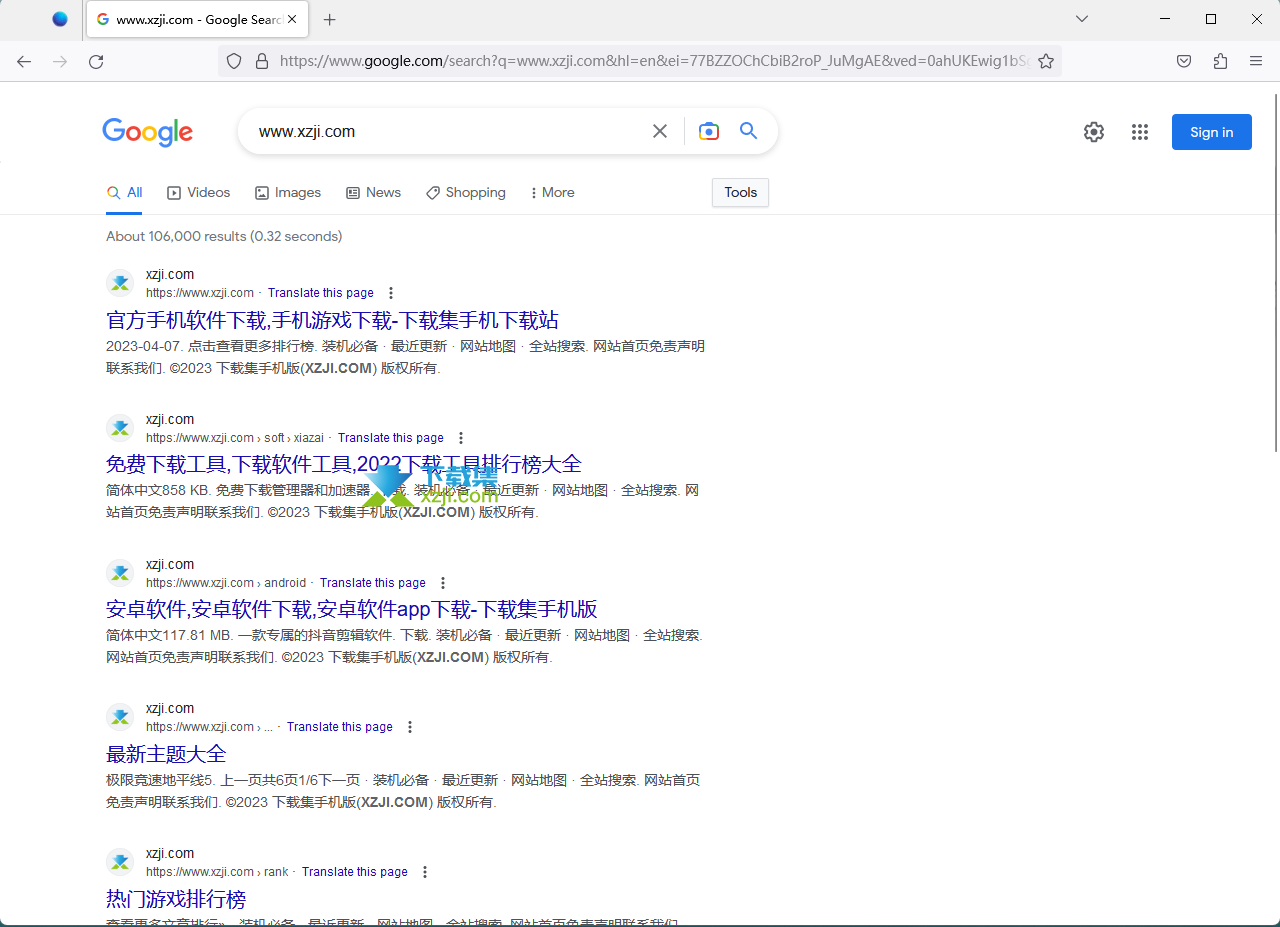1280x927 pixels.
Task: Select the All search tab
Action: pos(125,192)
